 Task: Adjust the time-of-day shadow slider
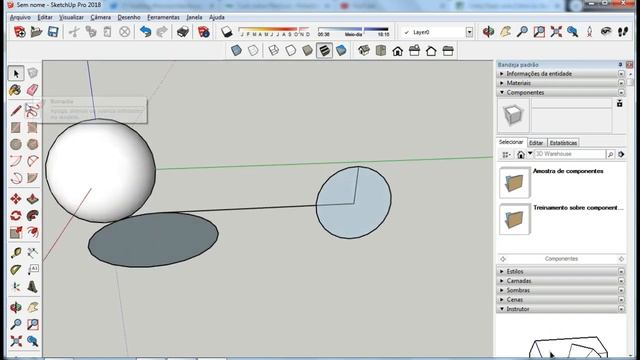pos(353,31)
